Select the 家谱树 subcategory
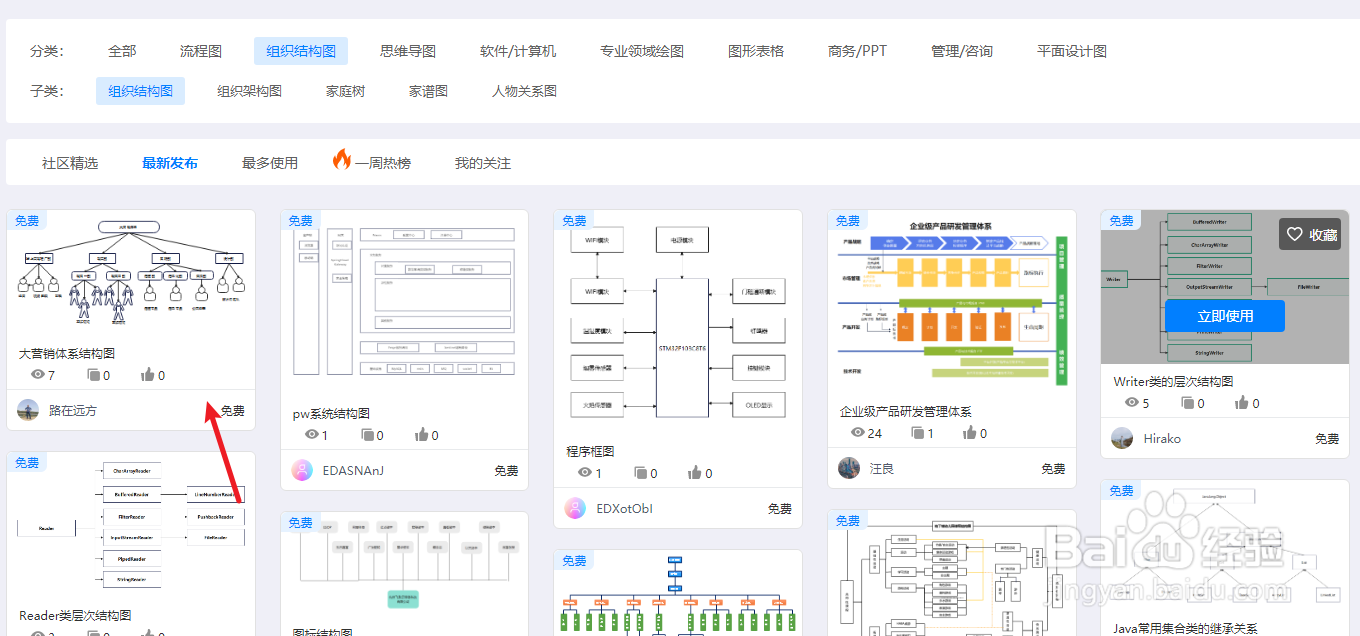1360x636 pixels. [x=428, y=90]
